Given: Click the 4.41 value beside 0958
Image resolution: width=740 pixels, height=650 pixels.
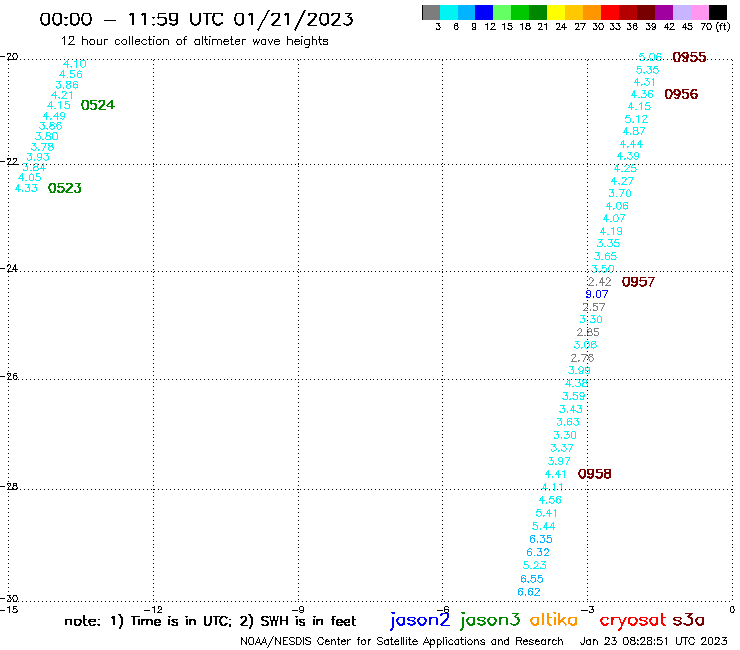Looking at the screenshot, I should 555,474.
